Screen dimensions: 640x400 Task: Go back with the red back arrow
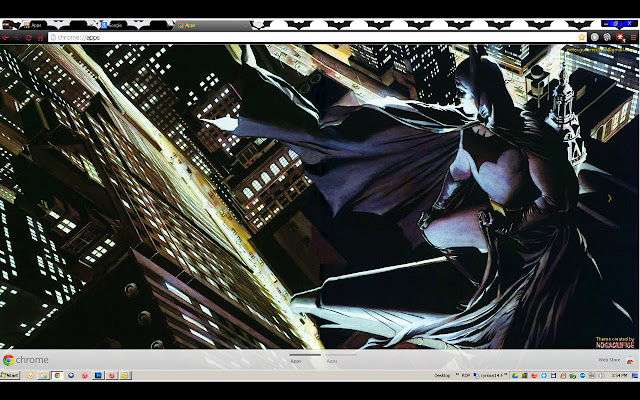(x=5, y=38)
